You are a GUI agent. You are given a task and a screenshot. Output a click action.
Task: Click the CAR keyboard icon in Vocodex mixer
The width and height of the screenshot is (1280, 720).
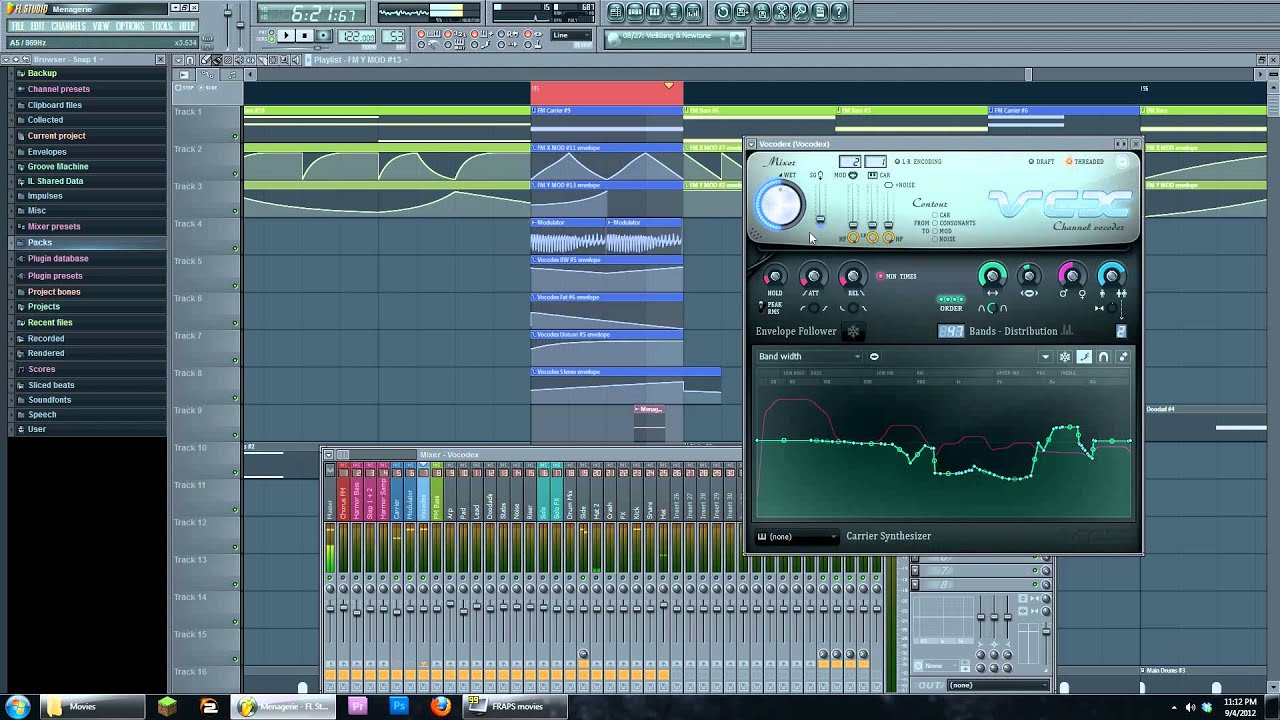873,175
